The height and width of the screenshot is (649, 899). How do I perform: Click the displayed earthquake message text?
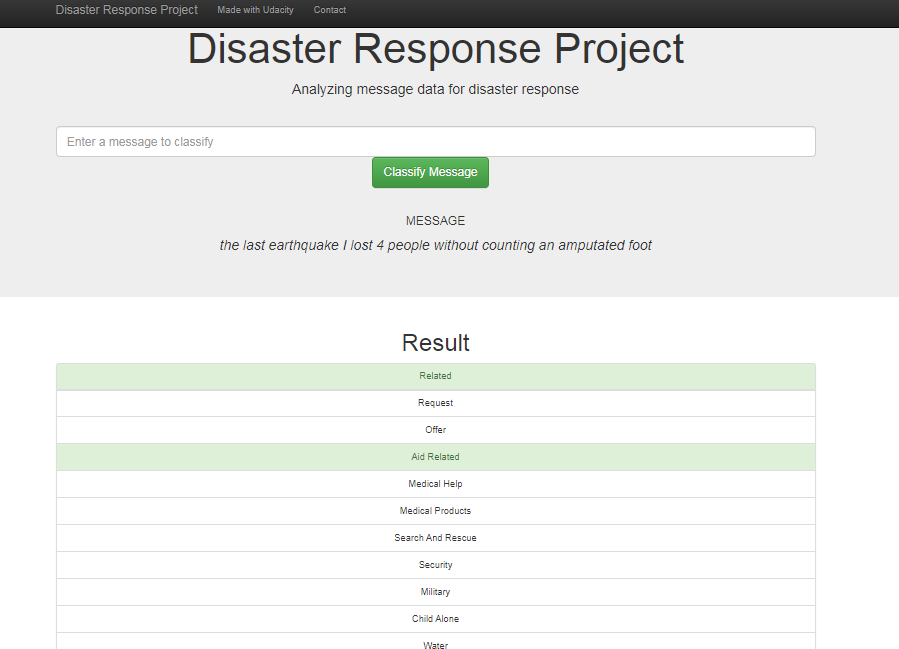tap(435, 245)
